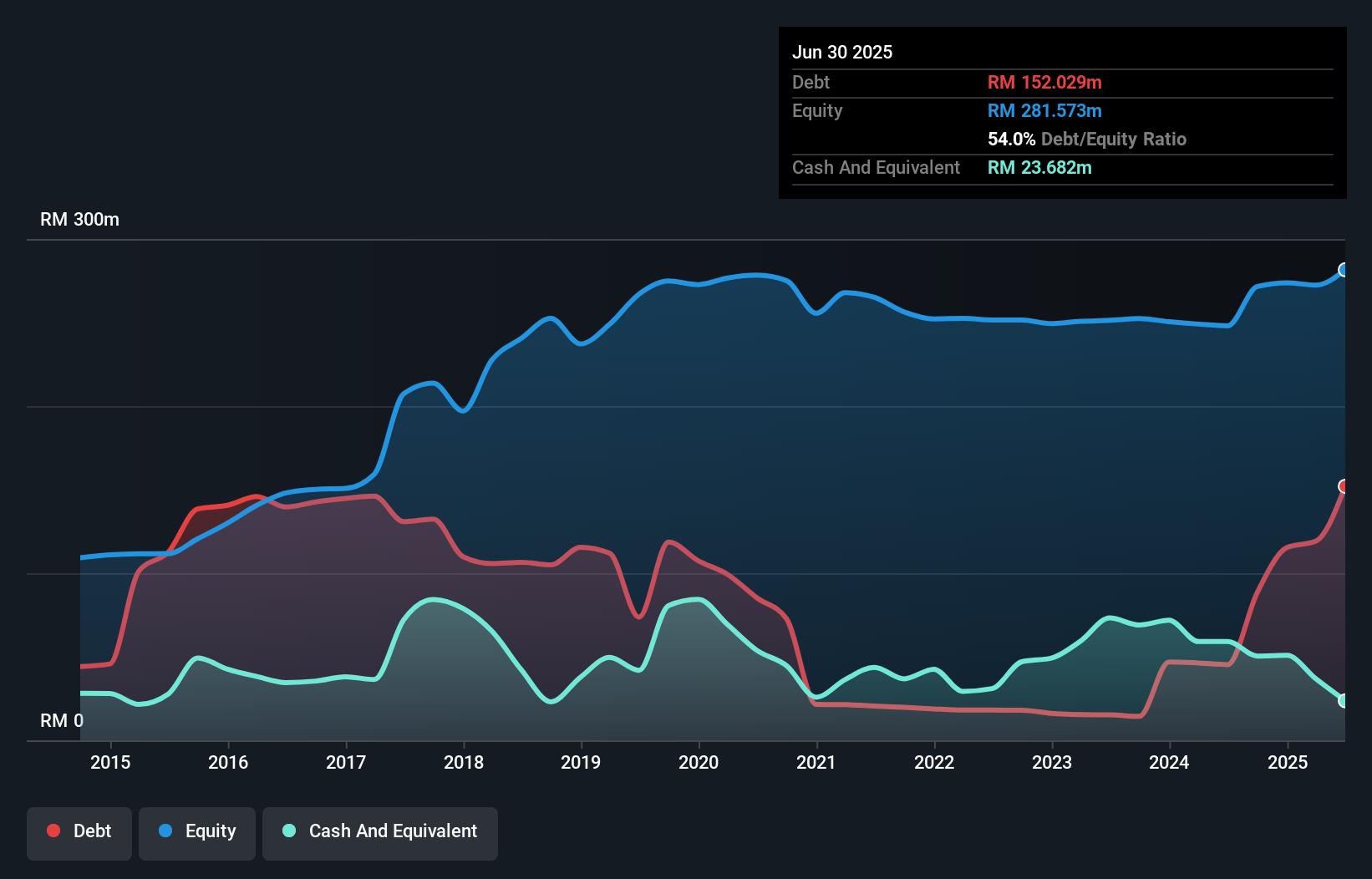Click the red Debt legend dot

click(53, 831)
